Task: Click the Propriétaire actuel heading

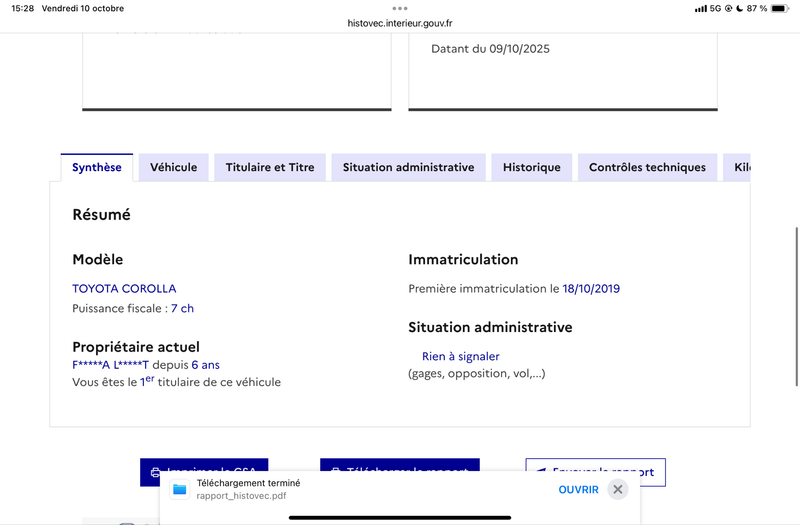Action: pyautogui.click(x=136, y=347)
